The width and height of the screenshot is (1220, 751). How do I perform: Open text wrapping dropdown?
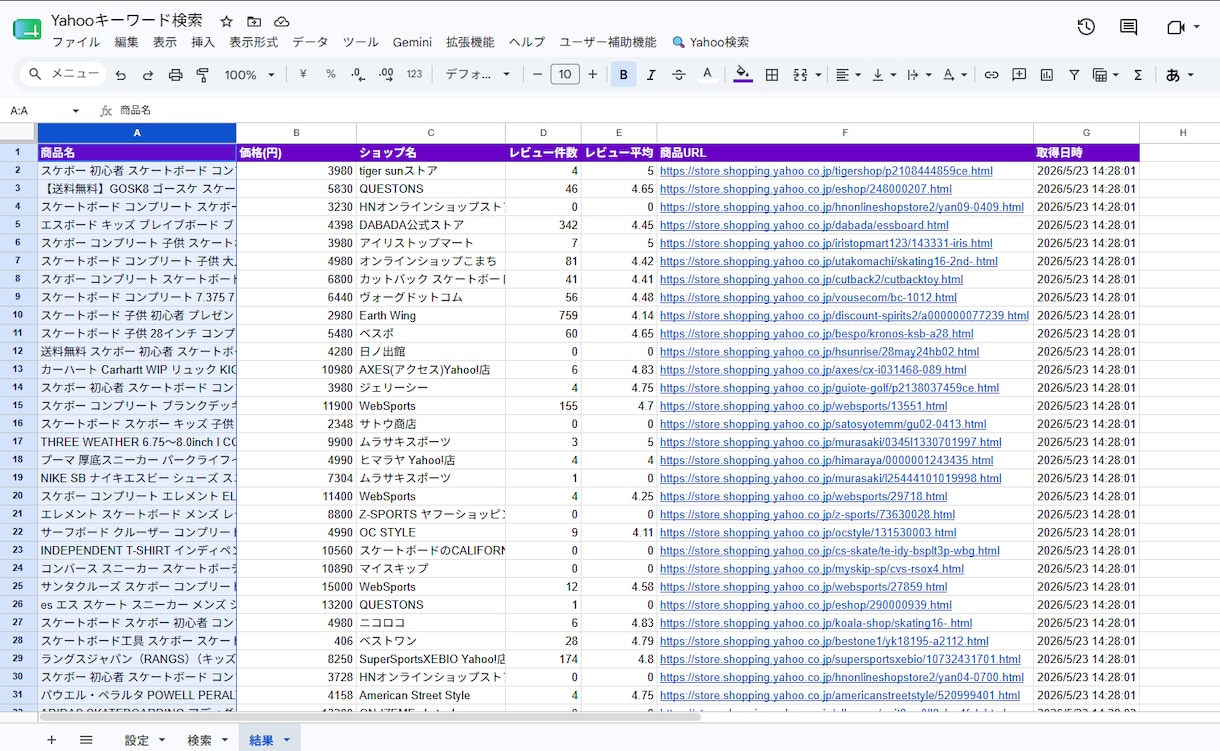pyautogui.click(x=919, y=75)
